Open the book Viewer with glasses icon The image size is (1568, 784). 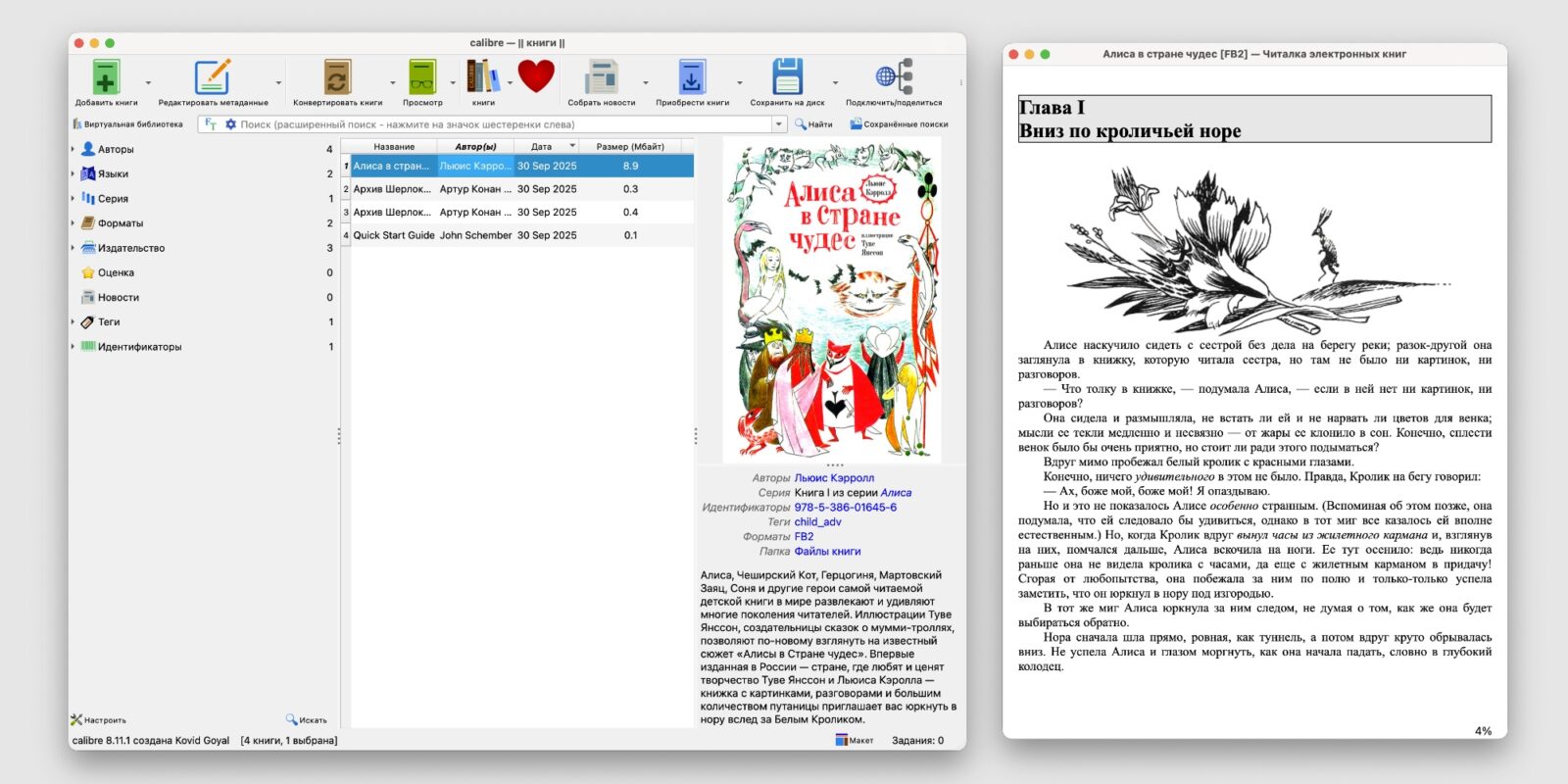pyautogui.click(x=422, y=77)
